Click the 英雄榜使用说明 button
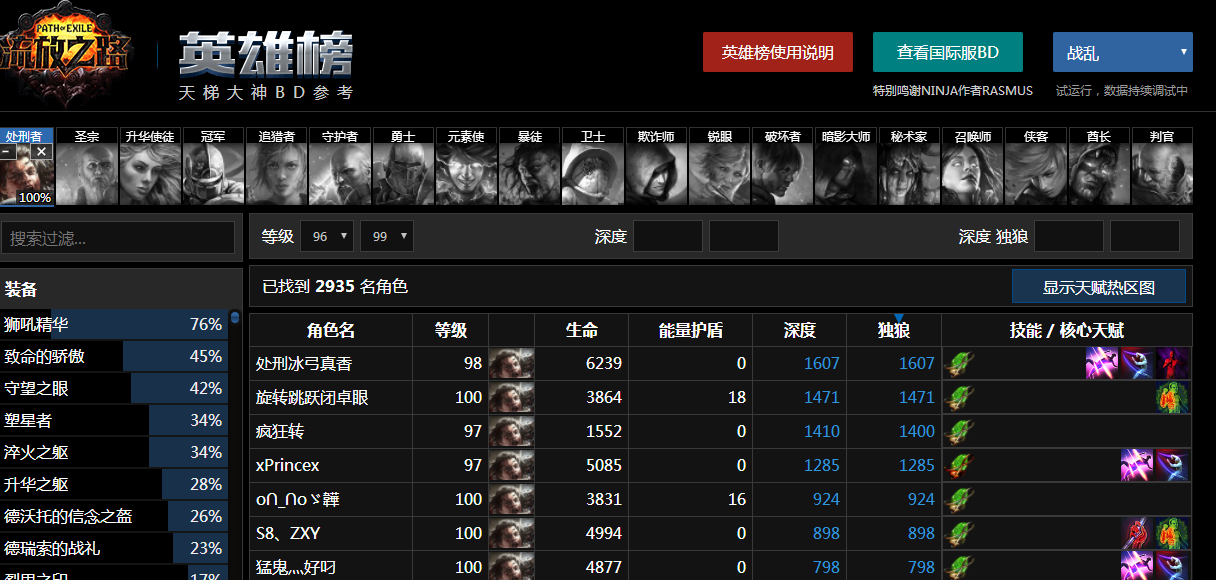This screenshot has width=1216, height=580. [x=777, y=52]
